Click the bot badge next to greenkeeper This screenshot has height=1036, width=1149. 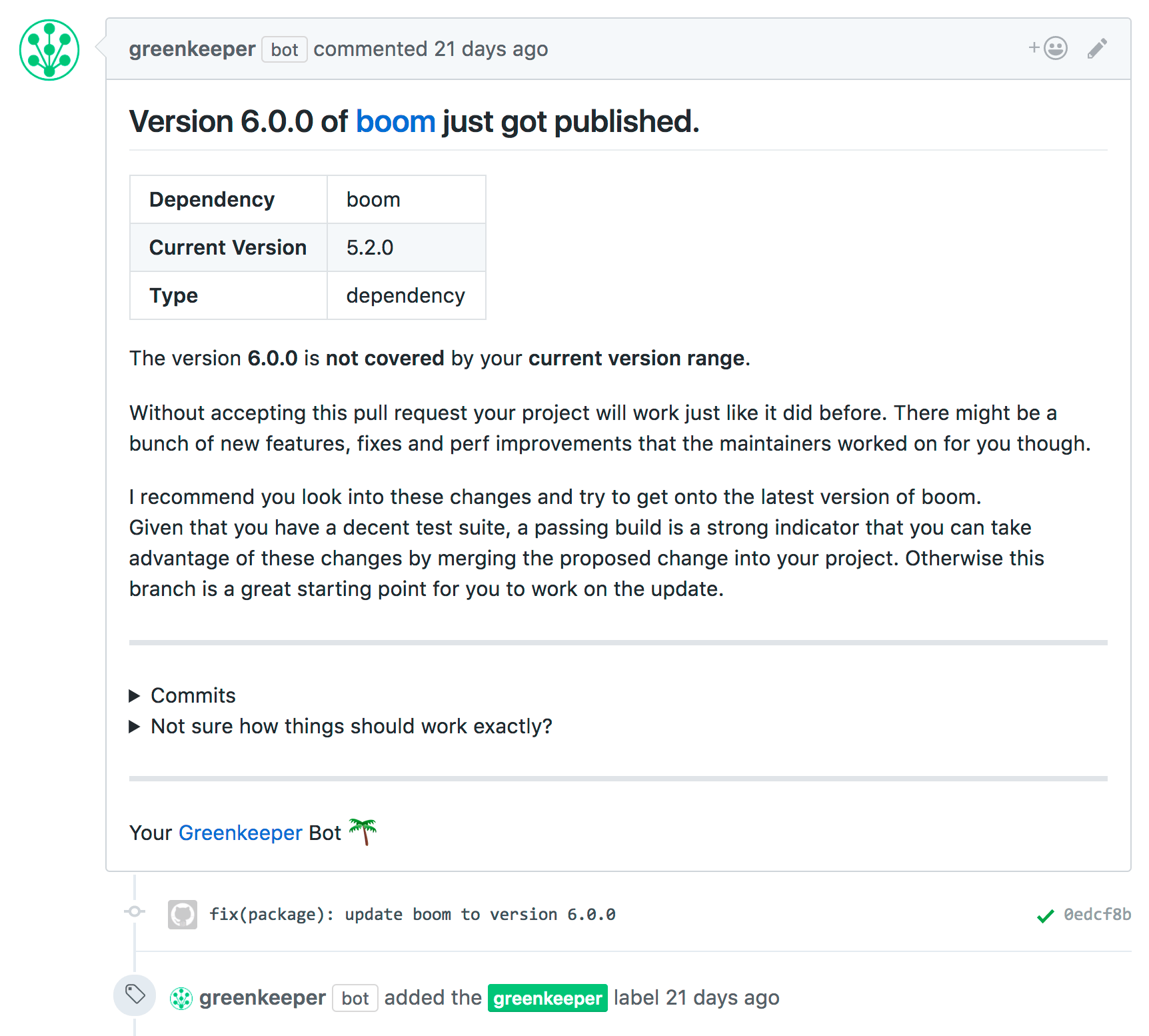pos(284,49)
